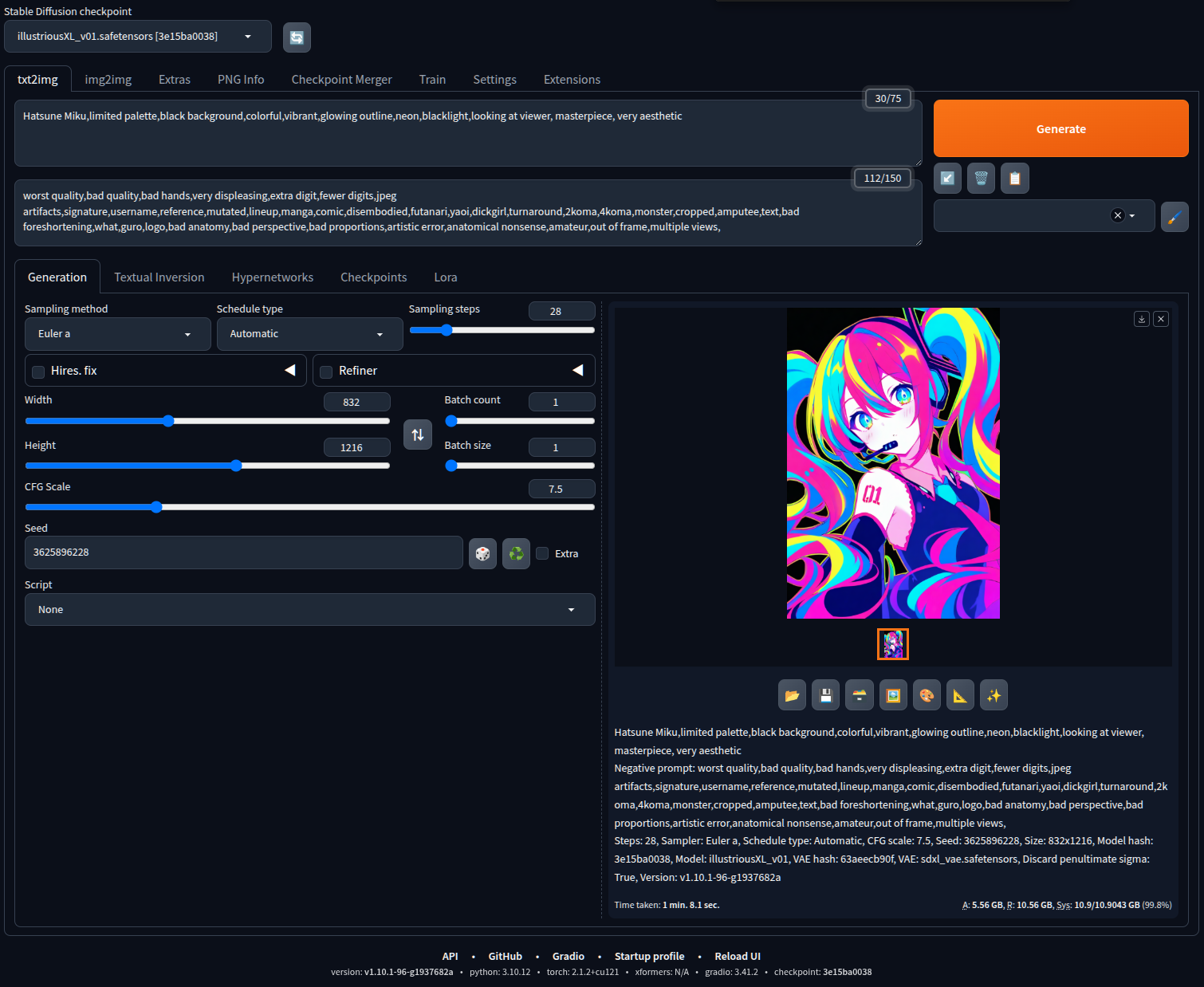Enable the Refiner checkbox
The image size is (1204, 987).
(326, 372)
